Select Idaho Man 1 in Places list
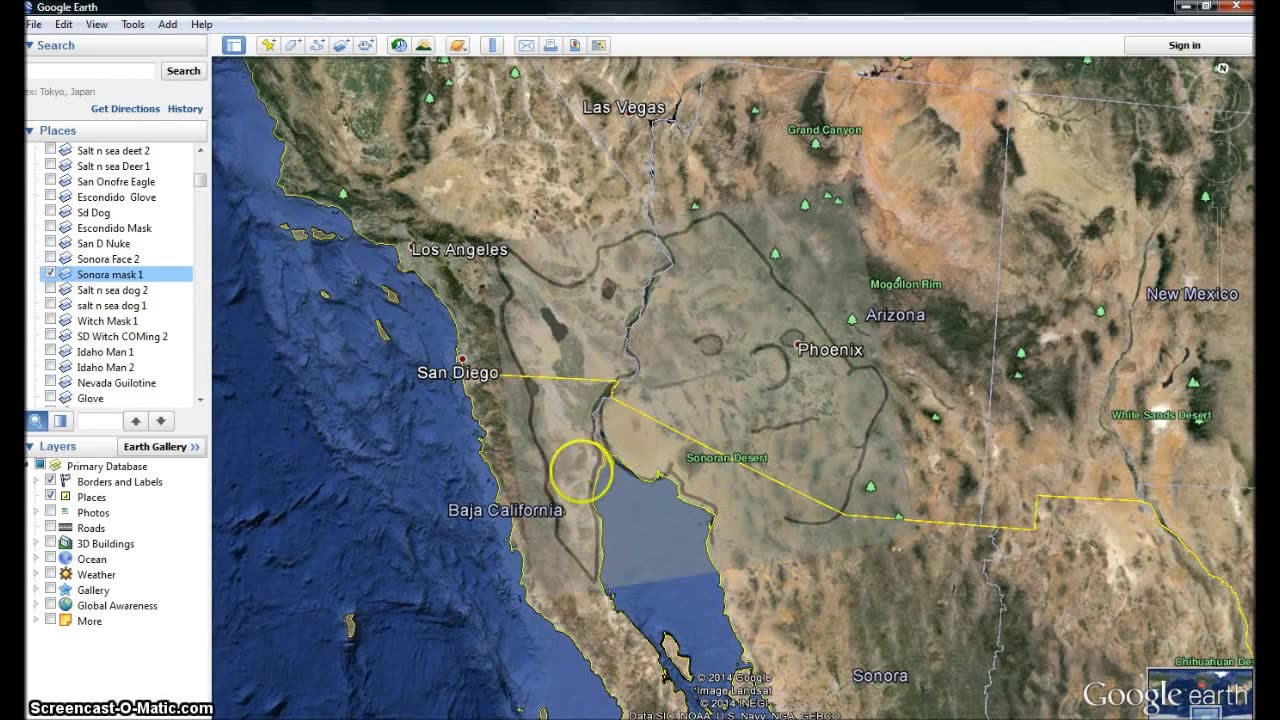The height and width of the screenshot is (720, 1280). point(105,352)
